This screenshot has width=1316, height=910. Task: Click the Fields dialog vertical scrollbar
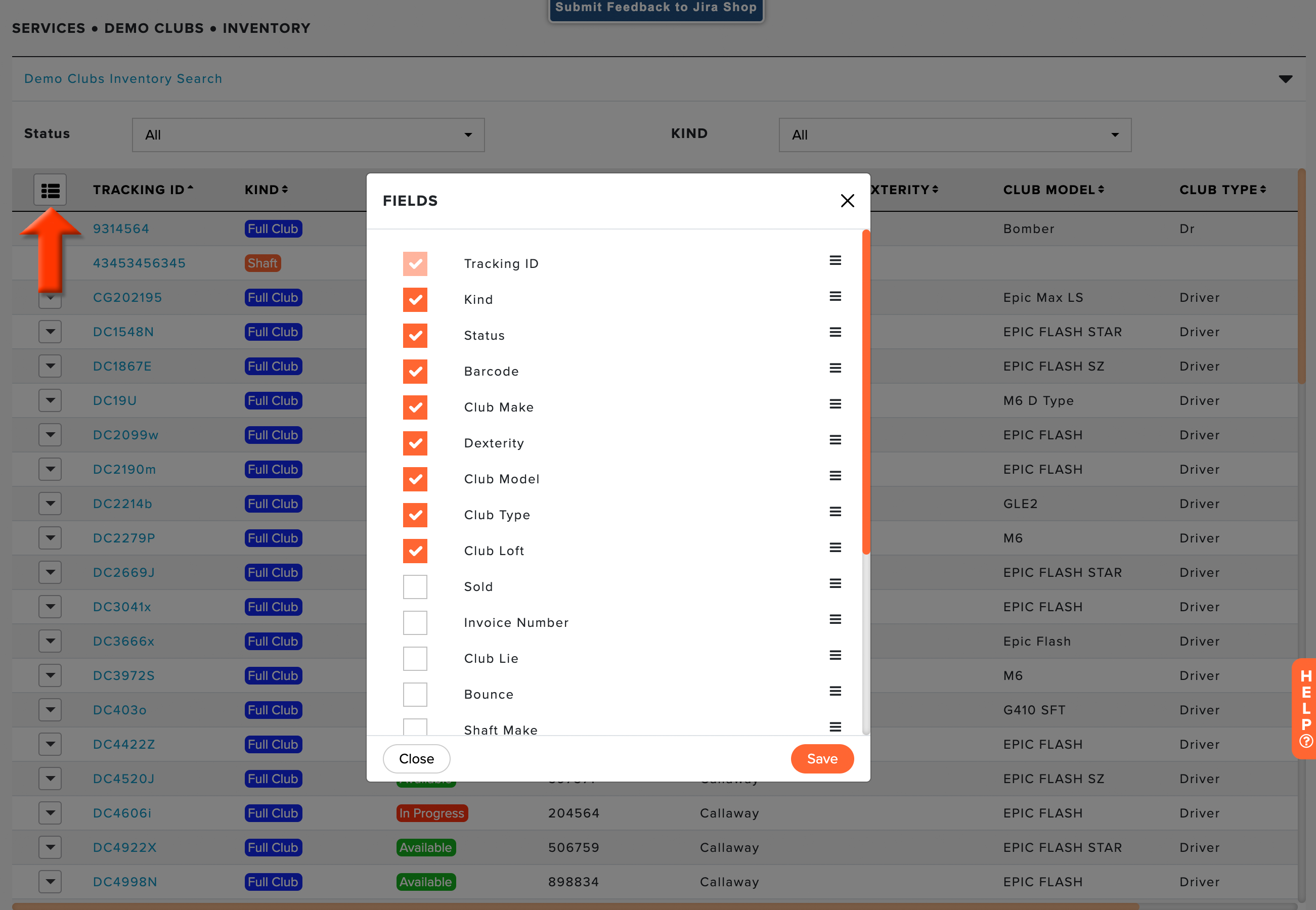[866, 392]
